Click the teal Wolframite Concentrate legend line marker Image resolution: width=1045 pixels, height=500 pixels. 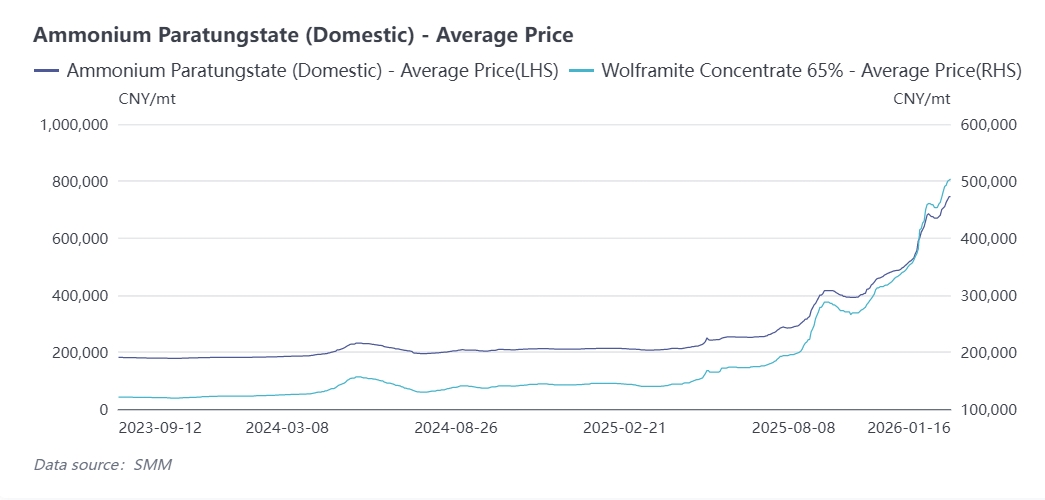coord(582,71)
